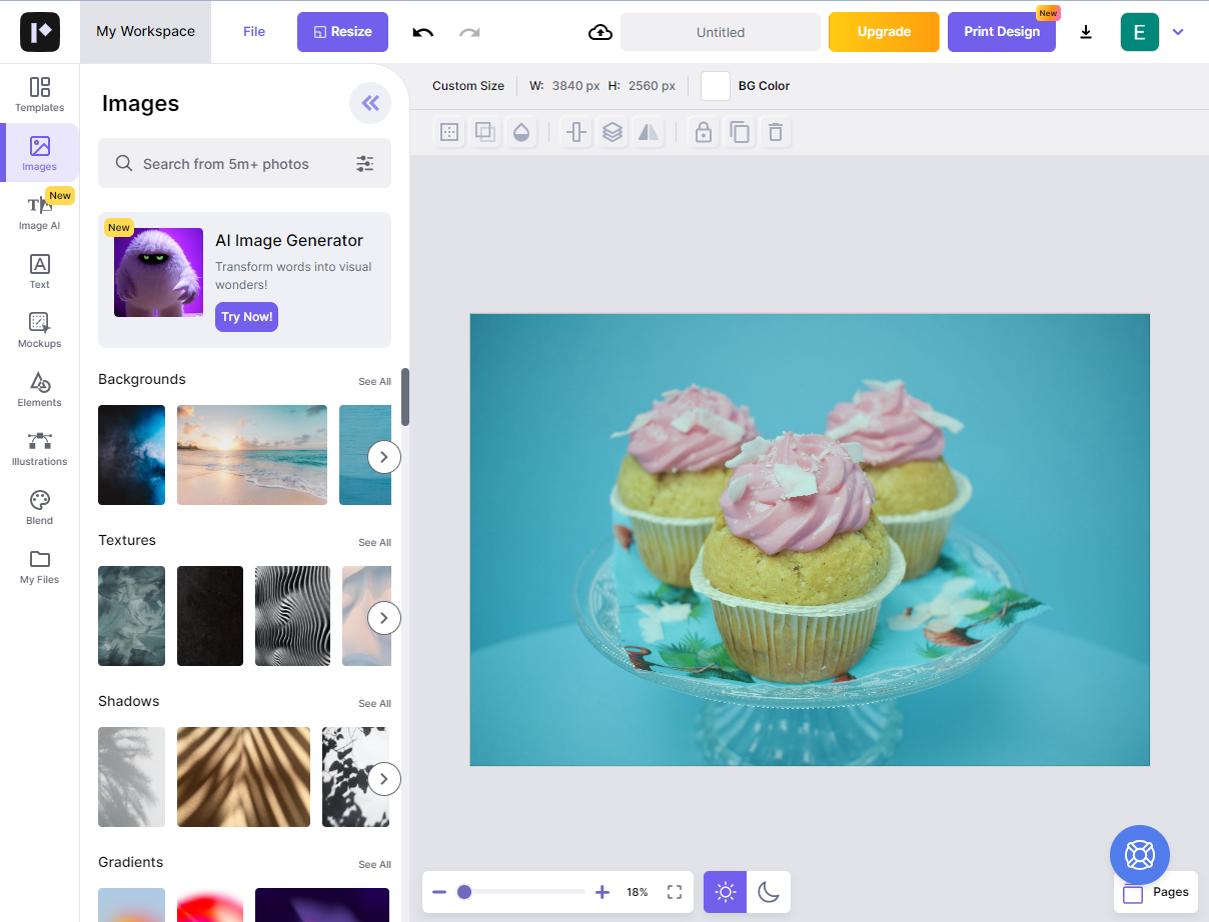Click the Upgrade button
The image size is (1209, 922).
pyautogui.click(x=883, y=31)
